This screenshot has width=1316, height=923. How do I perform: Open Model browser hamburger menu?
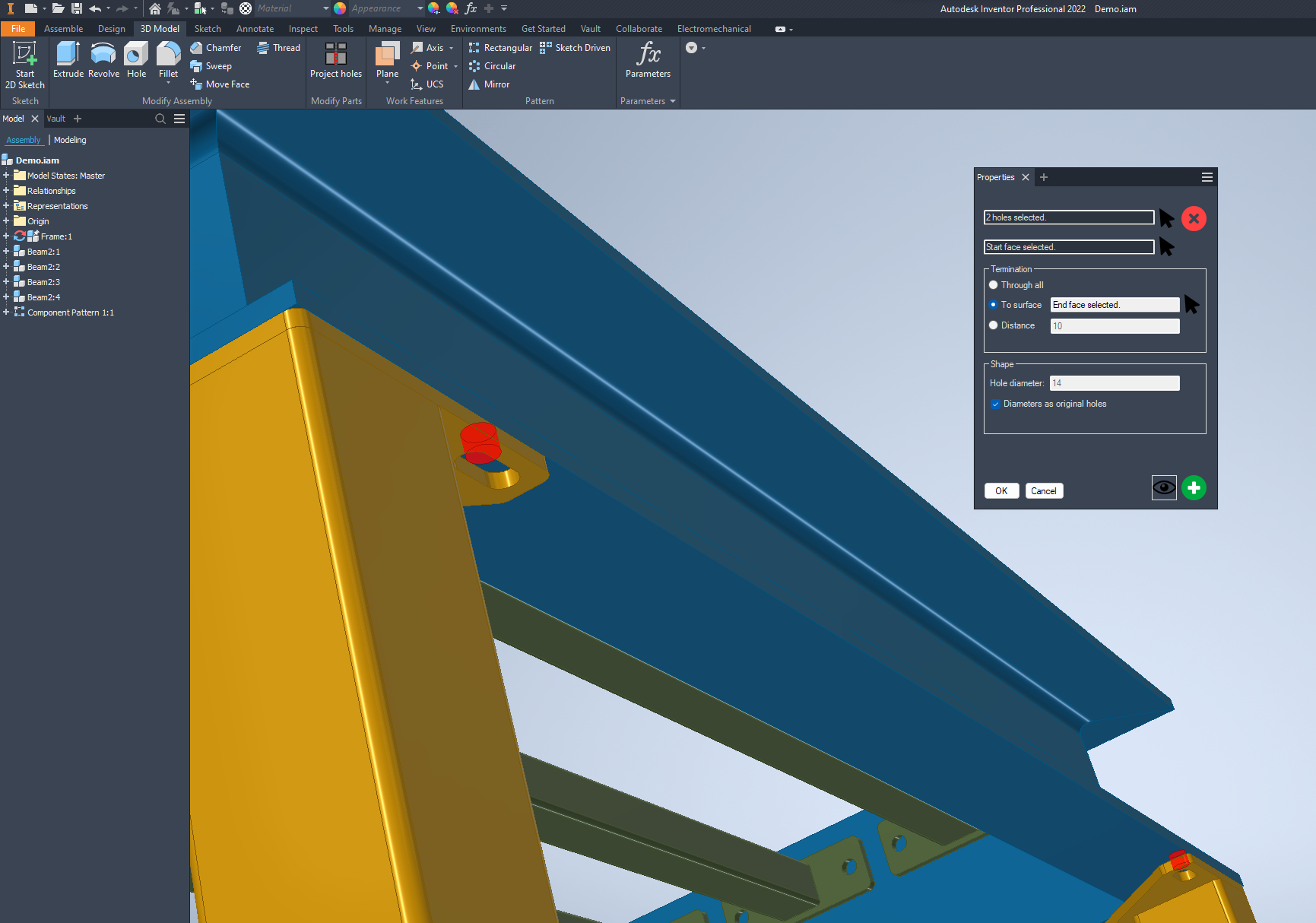point(179,119)
